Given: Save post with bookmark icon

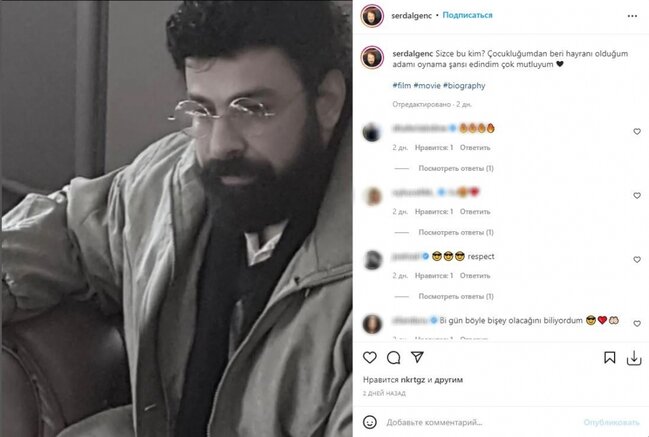Looking at the screenshot, I should point(609,358).
